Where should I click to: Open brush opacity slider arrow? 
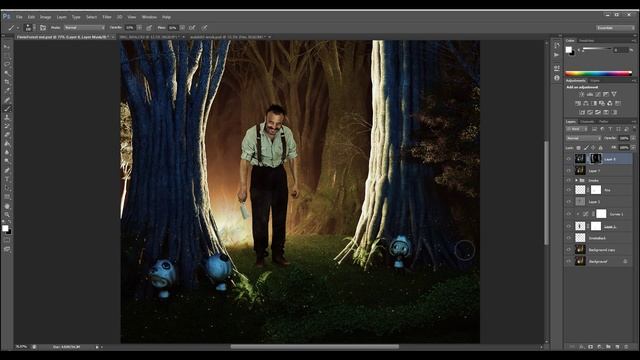(139, 27)
